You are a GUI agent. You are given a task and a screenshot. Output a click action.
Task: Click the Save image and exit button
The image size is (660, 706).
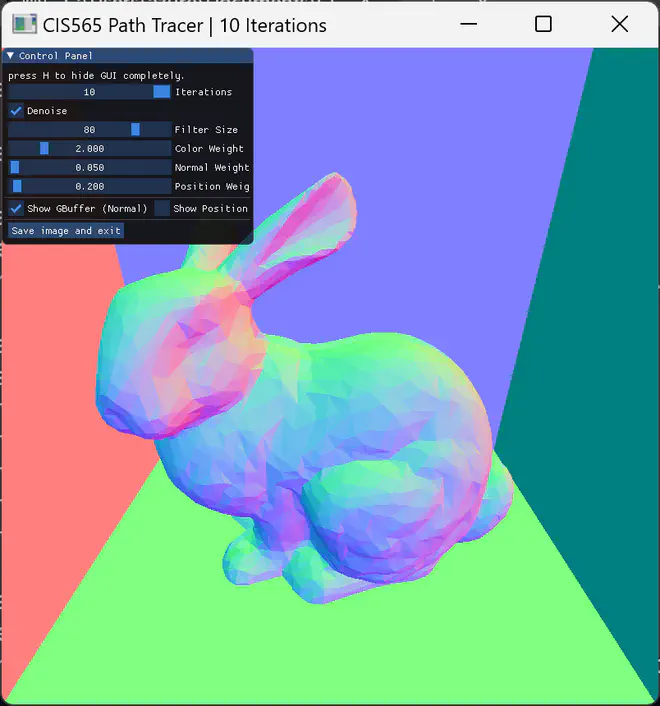point(66,231)
